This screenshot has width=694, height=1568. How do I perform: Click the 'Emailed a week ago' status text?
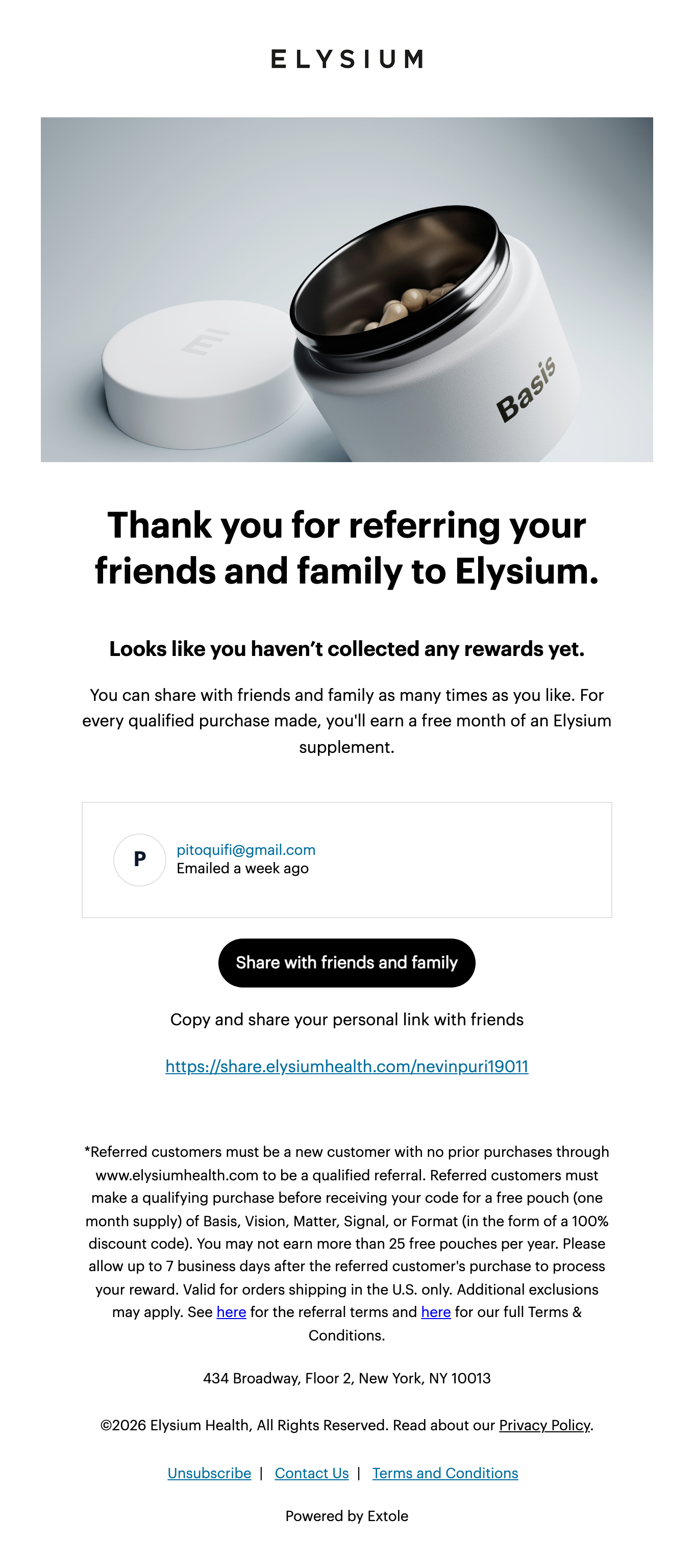tap(242, 868)
